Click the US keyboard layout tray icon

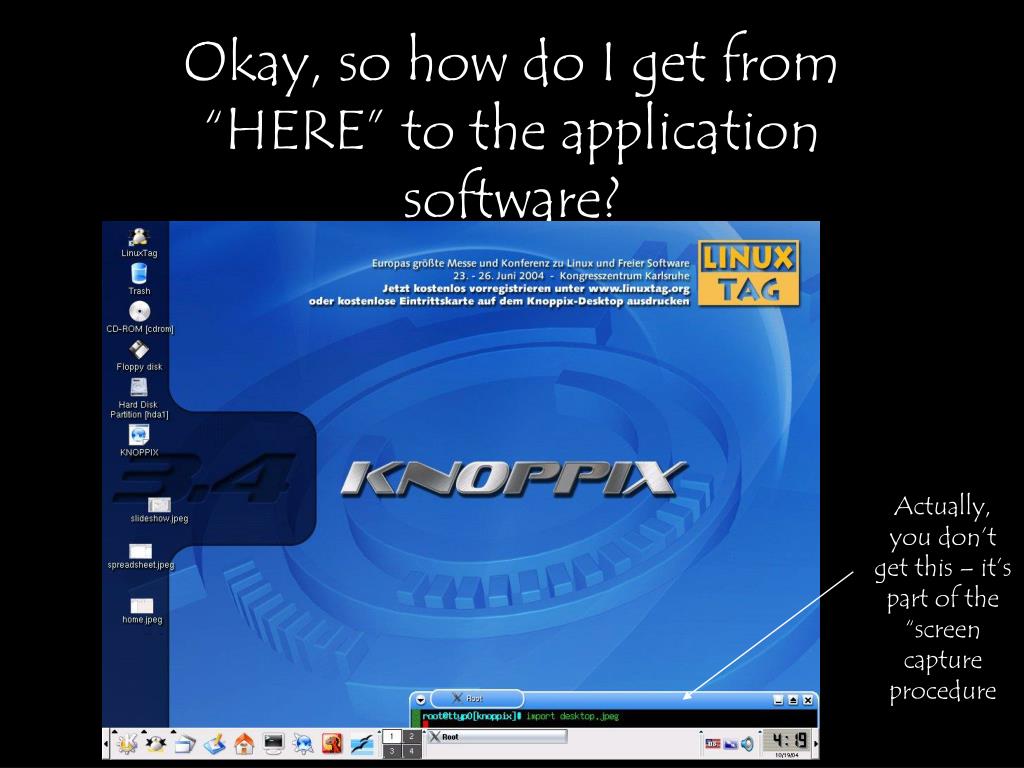712,744
